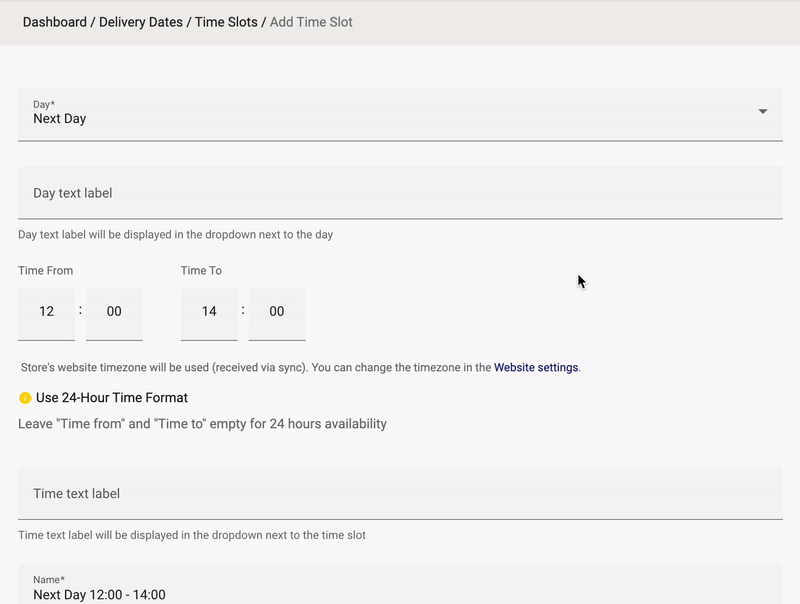Go to Dashboard in breadcrumb

coord(55,22)
